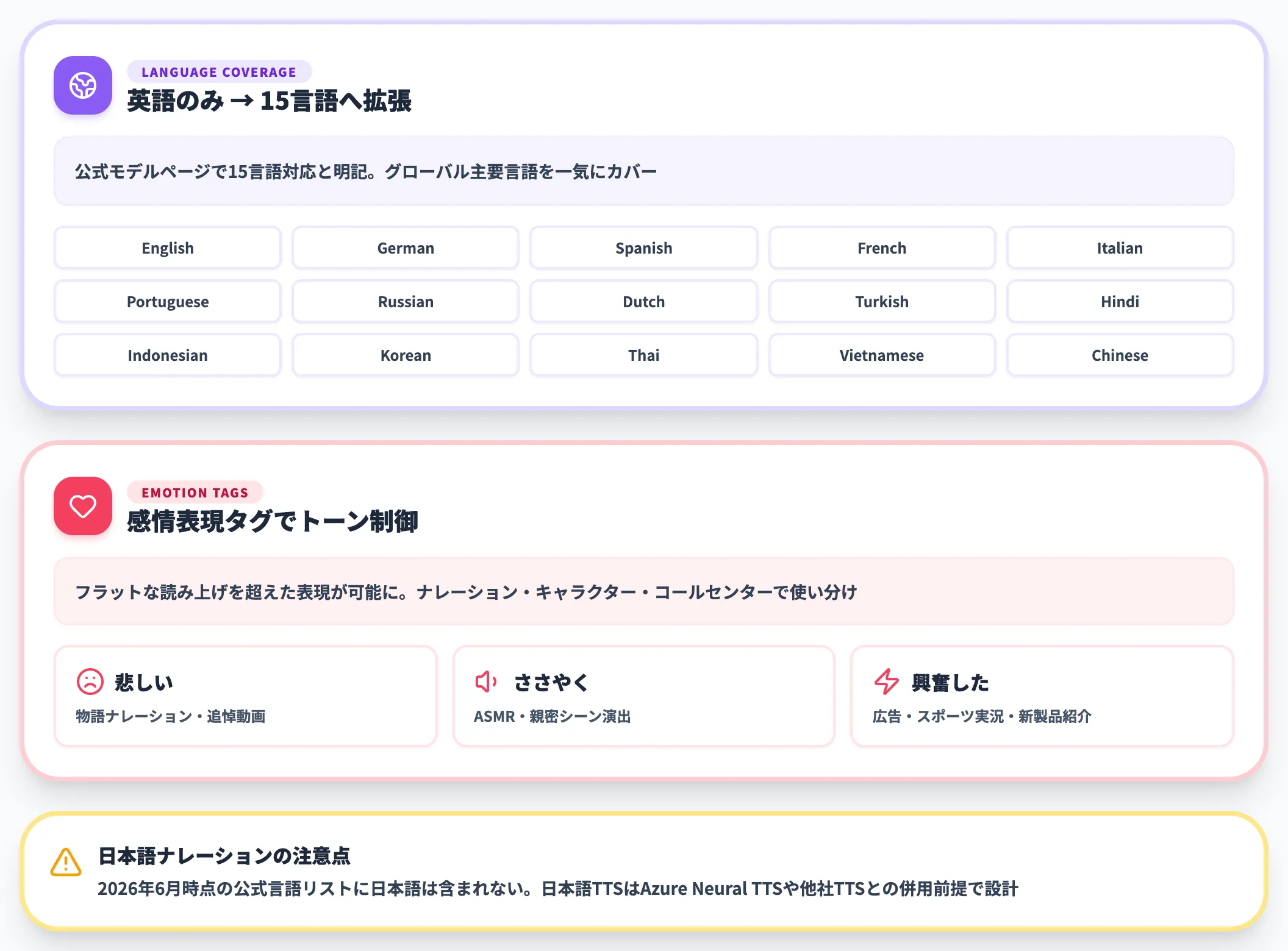This screenshot has height=951, width=1288.
Task: Click the text 物語ナレーション・追悼動画
Action: tap(171, 716)
